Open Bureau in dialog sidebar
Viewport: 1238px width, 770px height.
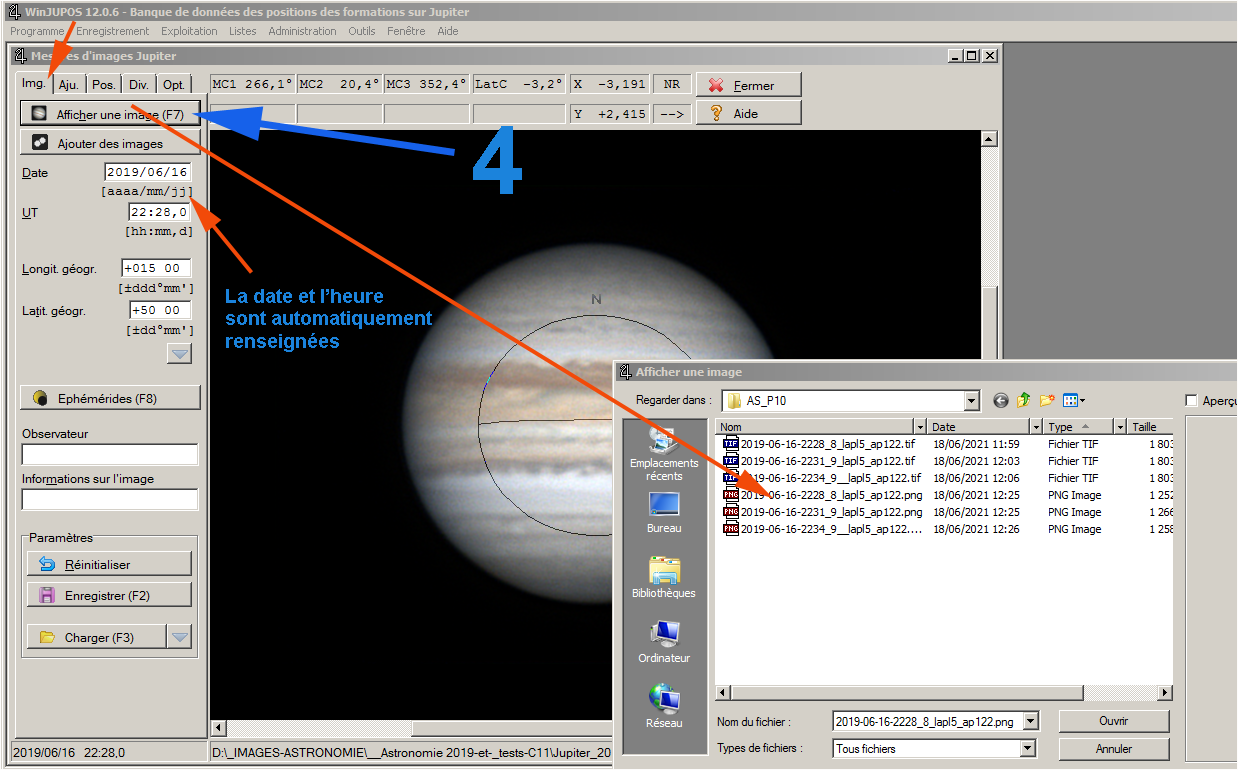click(664, 510)
